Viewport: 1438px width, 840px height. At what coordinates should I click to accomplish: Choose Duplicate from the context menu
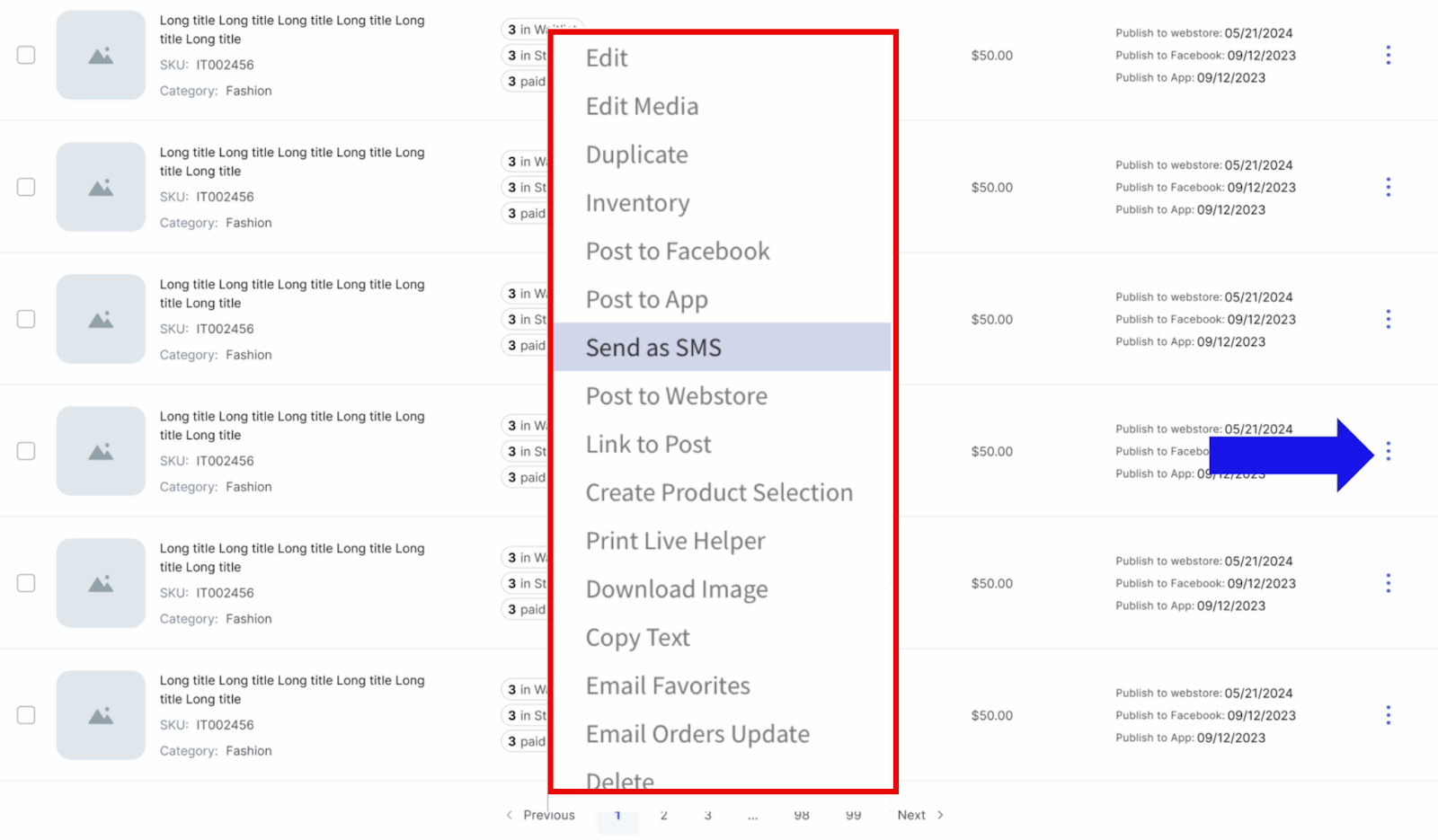pyautogui.click(x=636, y=155)
